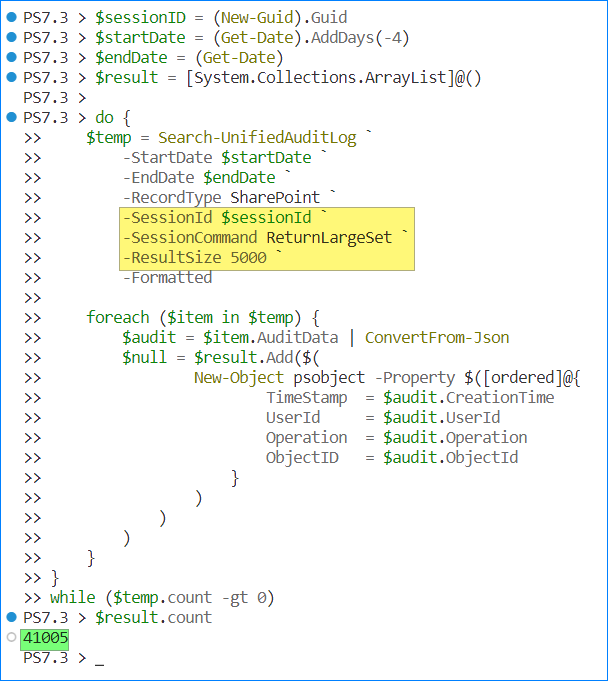Click the [ordered] accelerator text

(522, 378)
